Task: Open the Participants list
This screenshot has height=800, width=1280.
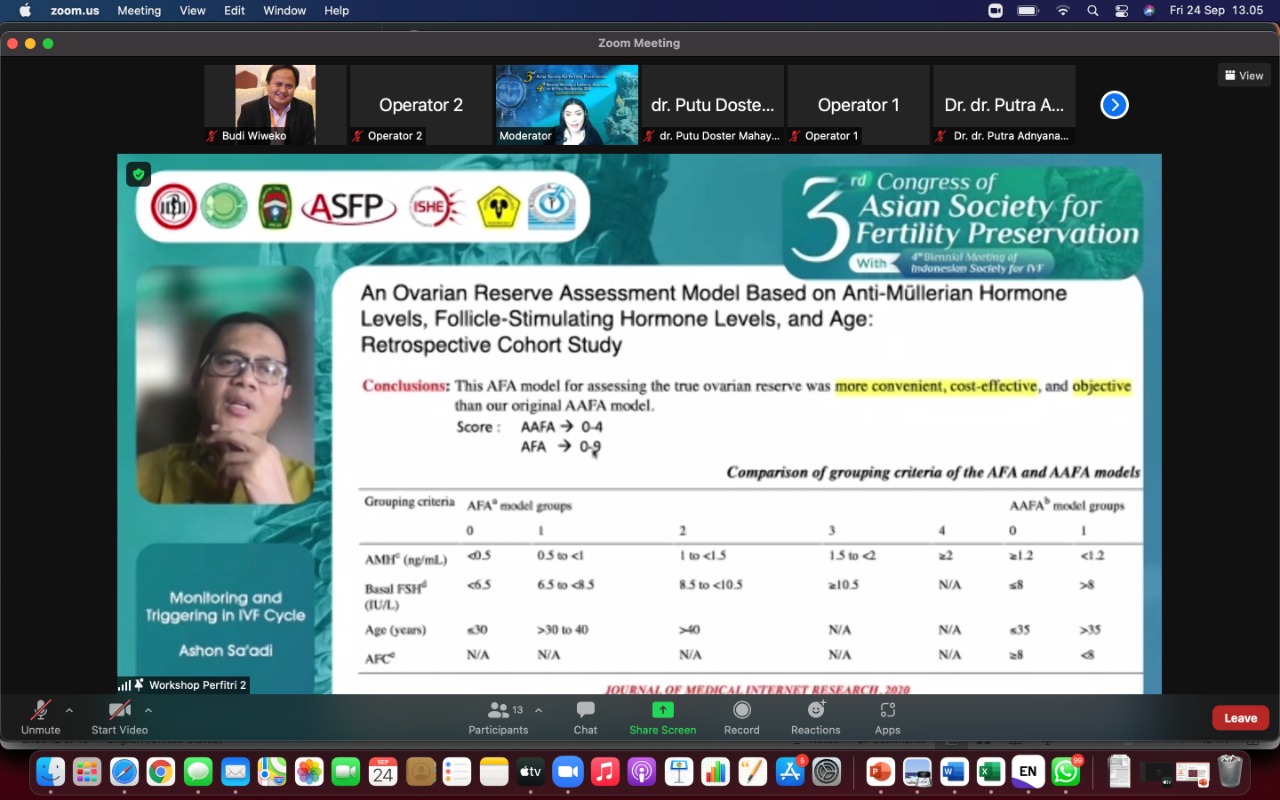Action: (498, 716)
